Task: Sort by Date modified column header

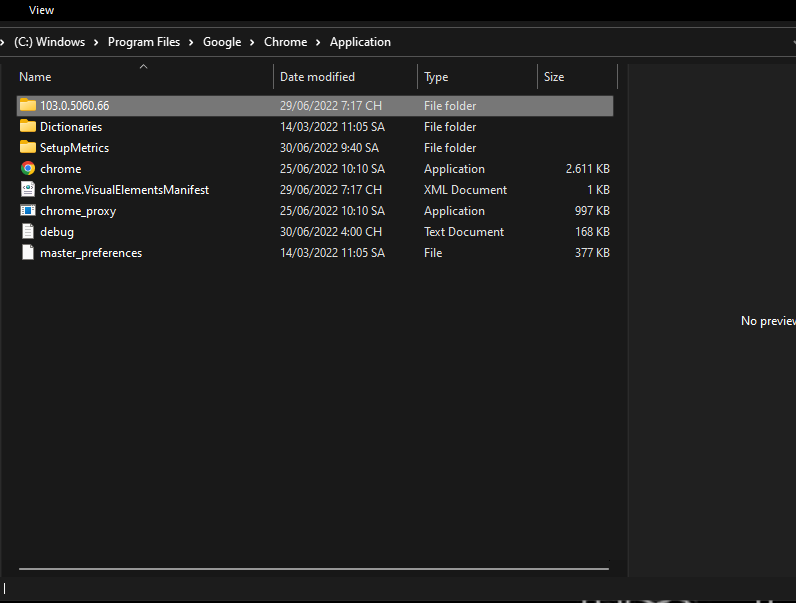Action: point(317,77)
